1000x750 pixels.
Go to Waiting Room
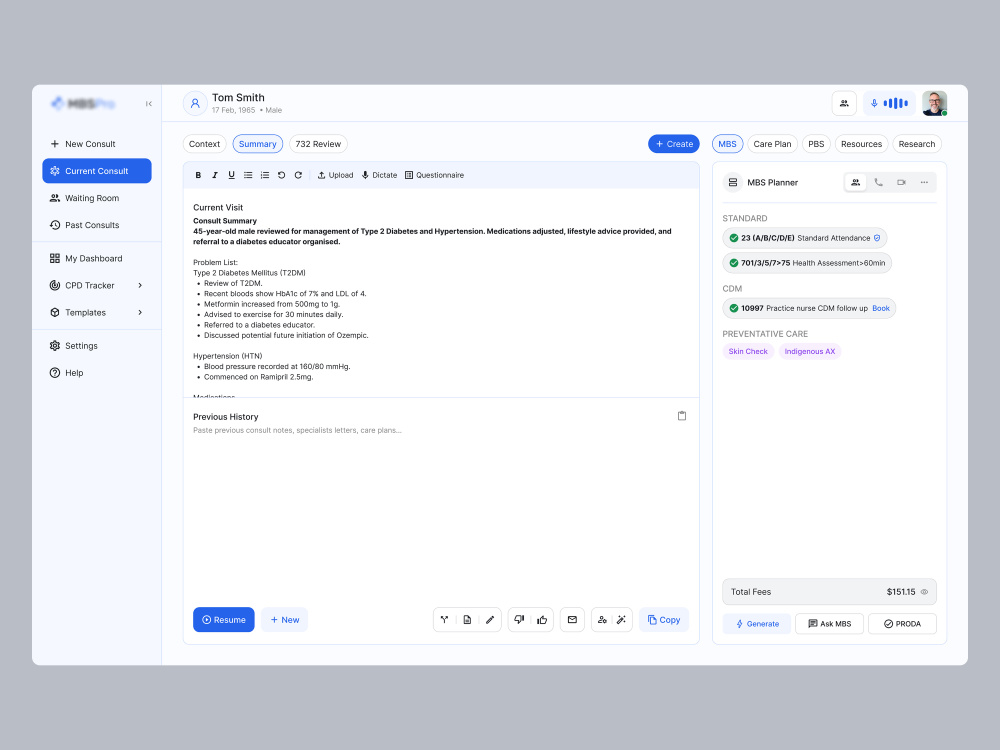coord(96,198)
